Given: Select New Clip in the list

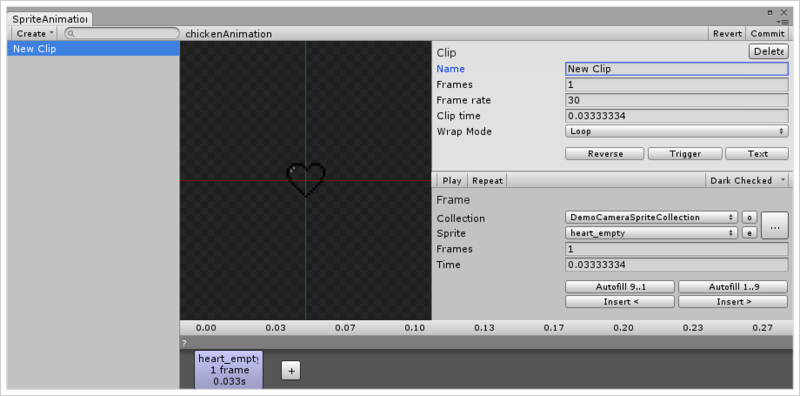Looking at the screenshot, I should 93,49.
